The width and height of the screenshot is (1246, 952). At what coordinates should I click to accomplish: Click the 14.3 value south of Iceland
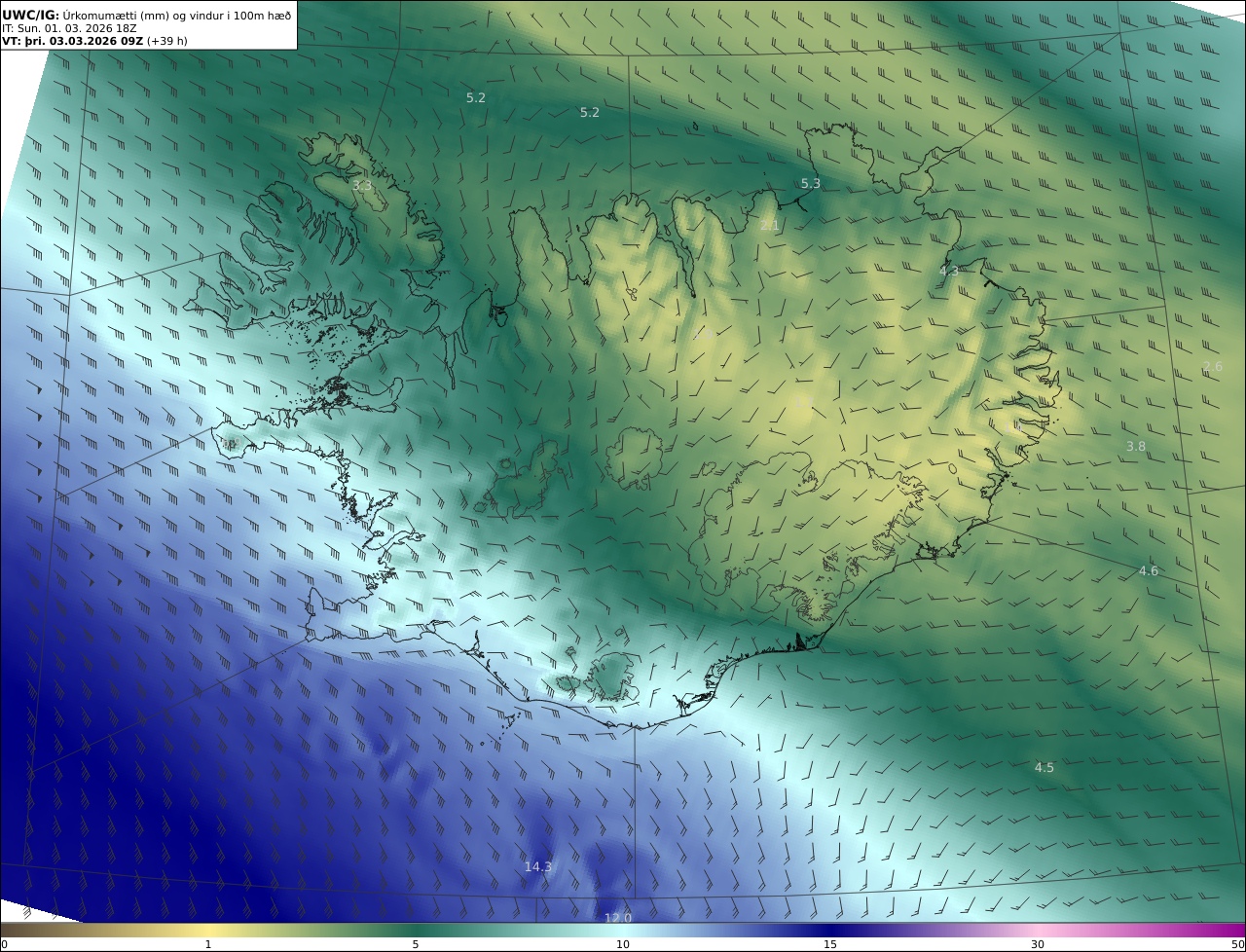click(x=538, y=866)
